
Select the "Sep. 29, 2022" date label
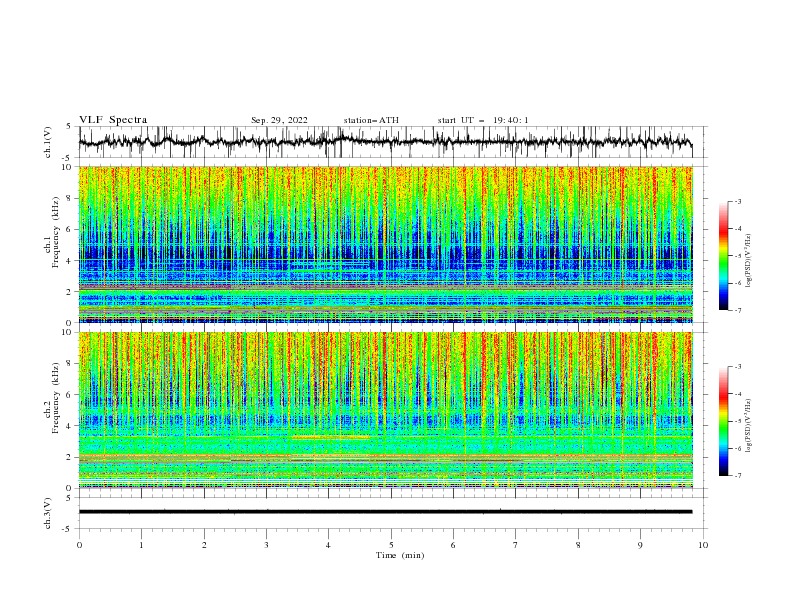279,120
